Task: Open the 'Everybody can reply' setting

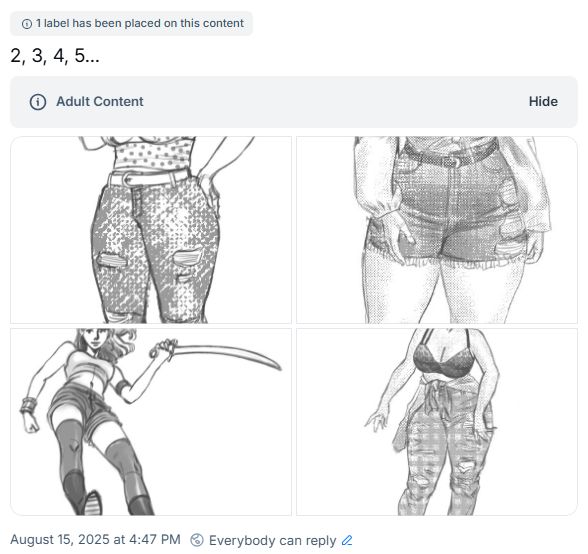Action: click(273, 540)
